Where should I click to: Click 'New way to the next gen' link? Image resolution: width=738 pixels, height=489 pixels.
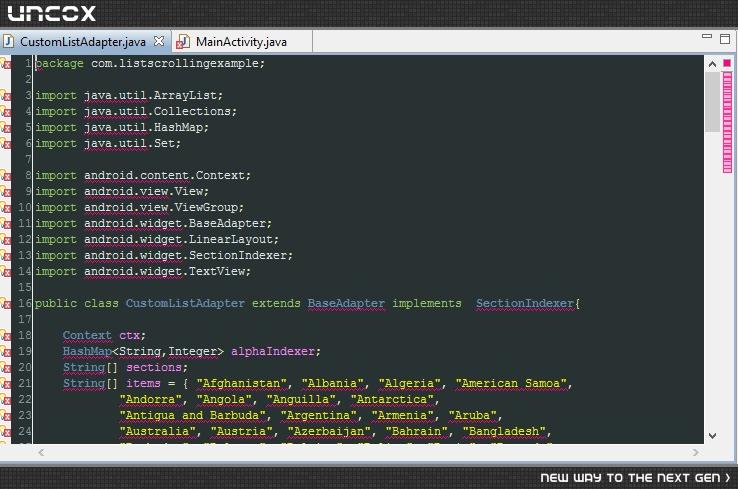click(635, 478)
